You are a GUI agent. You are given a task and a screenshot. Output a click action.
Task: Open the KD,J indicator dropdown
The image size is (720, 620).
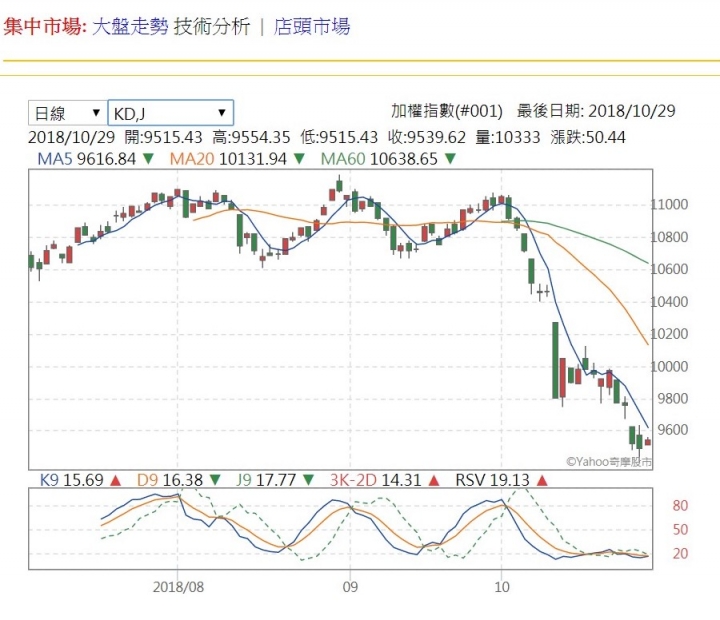click(170, 113)
